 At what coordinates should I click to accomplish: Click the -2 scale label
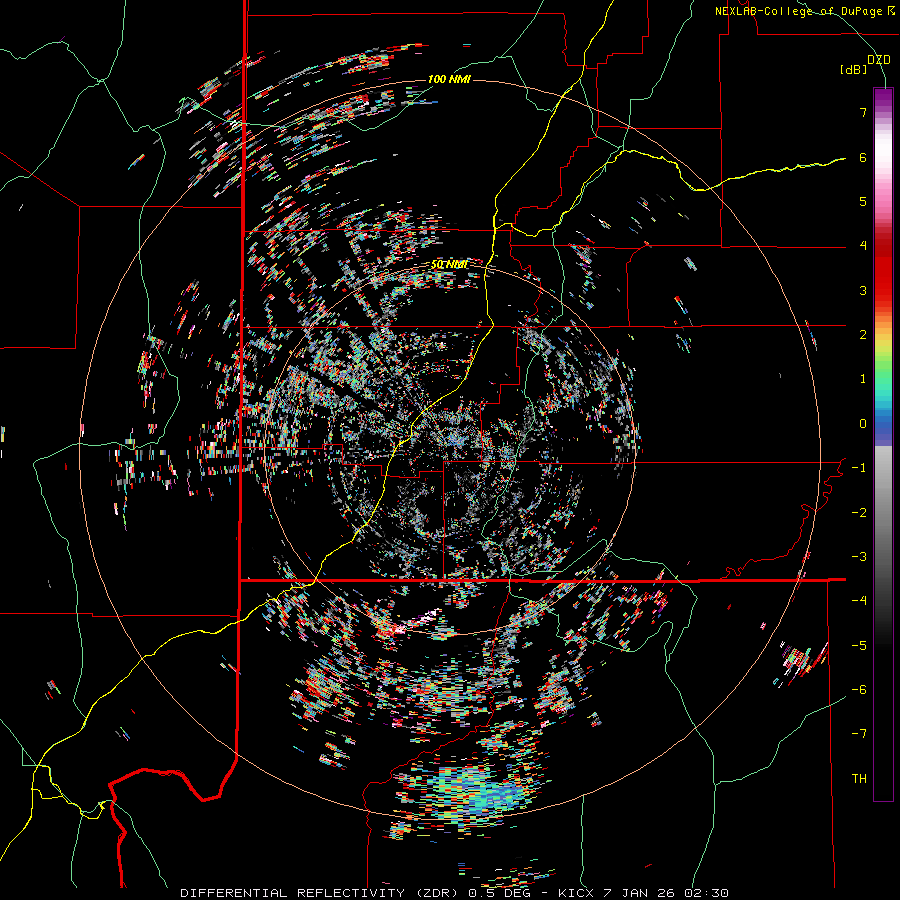point(859,513)
